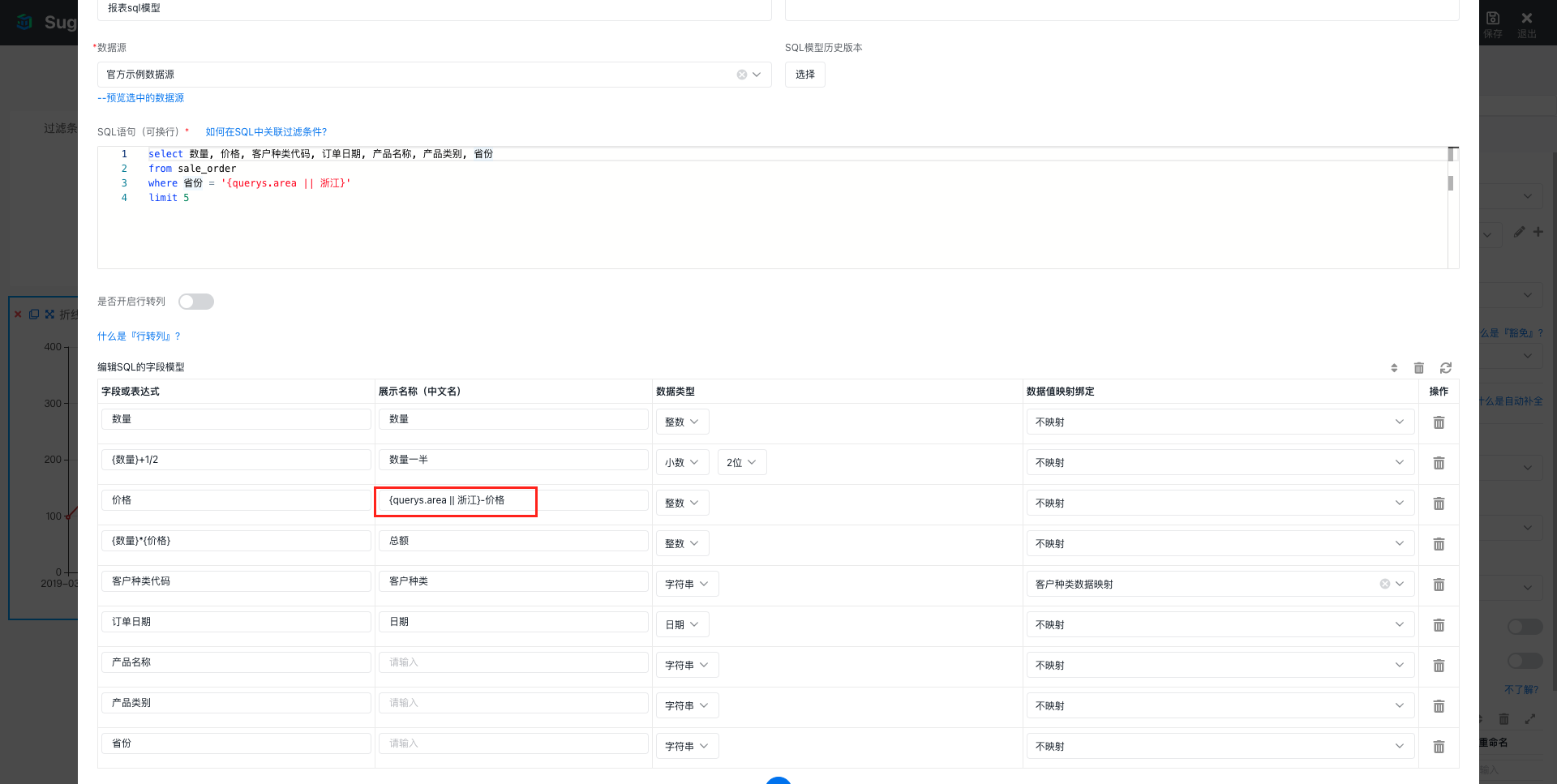Delete the 数量 field row
Screen dimensions: 1557x784
click(1439, 422)
